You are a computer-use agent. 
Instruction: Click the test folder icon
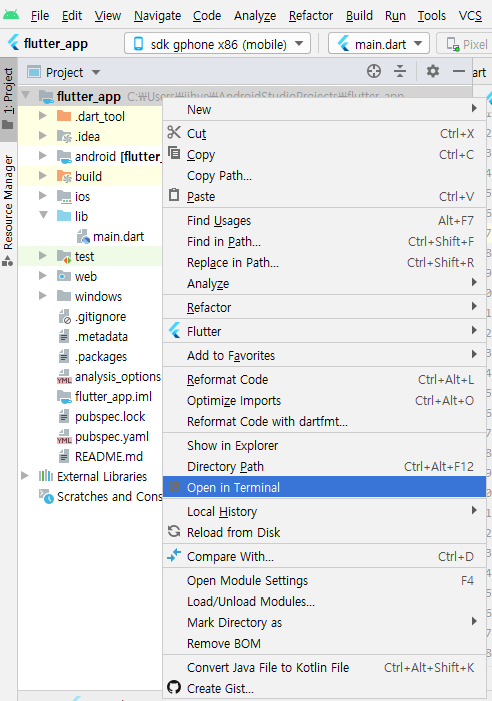[x=64, y=256]
